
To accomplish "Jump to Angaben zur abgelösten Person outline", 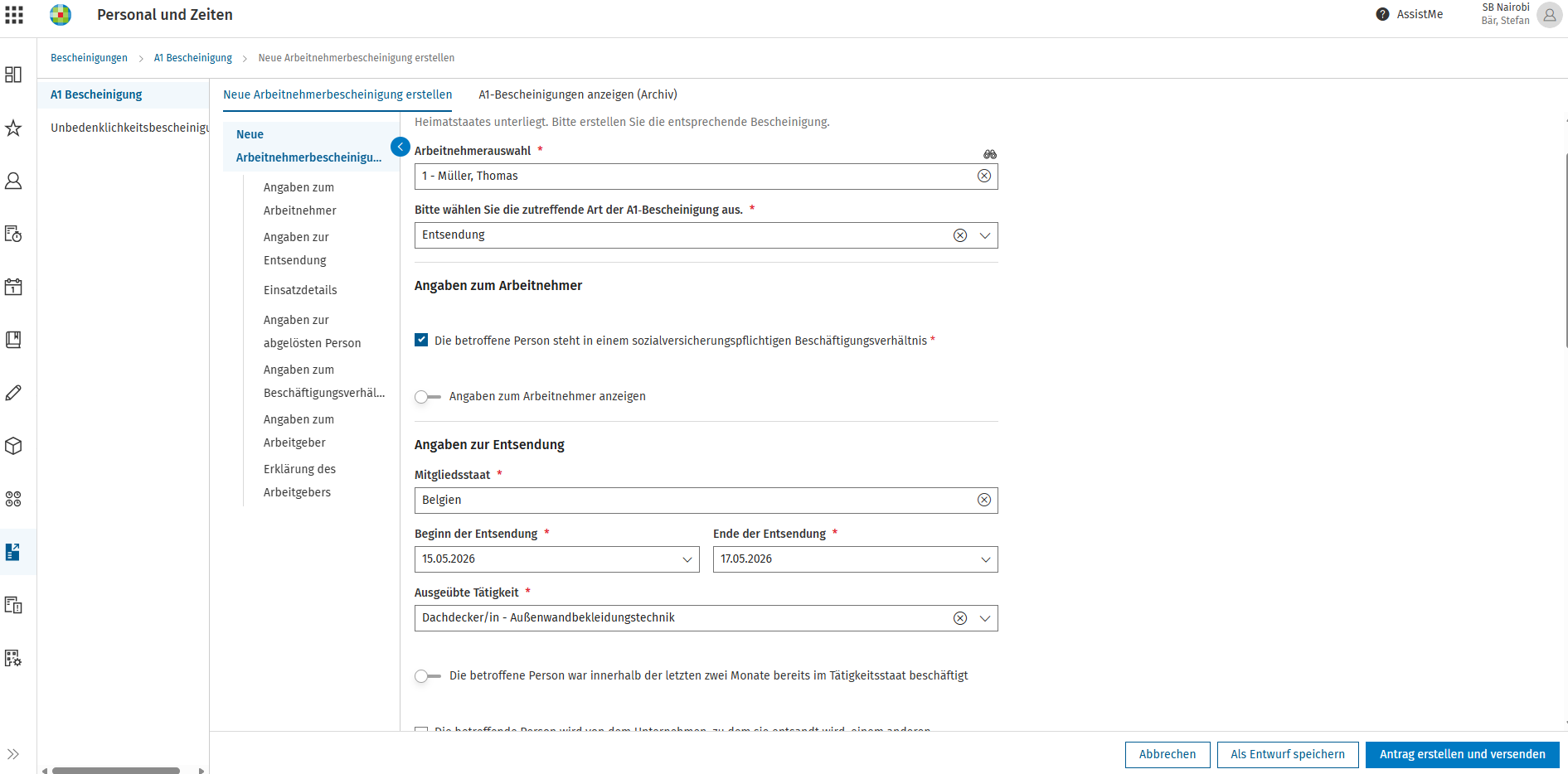I will click(312, 331).
